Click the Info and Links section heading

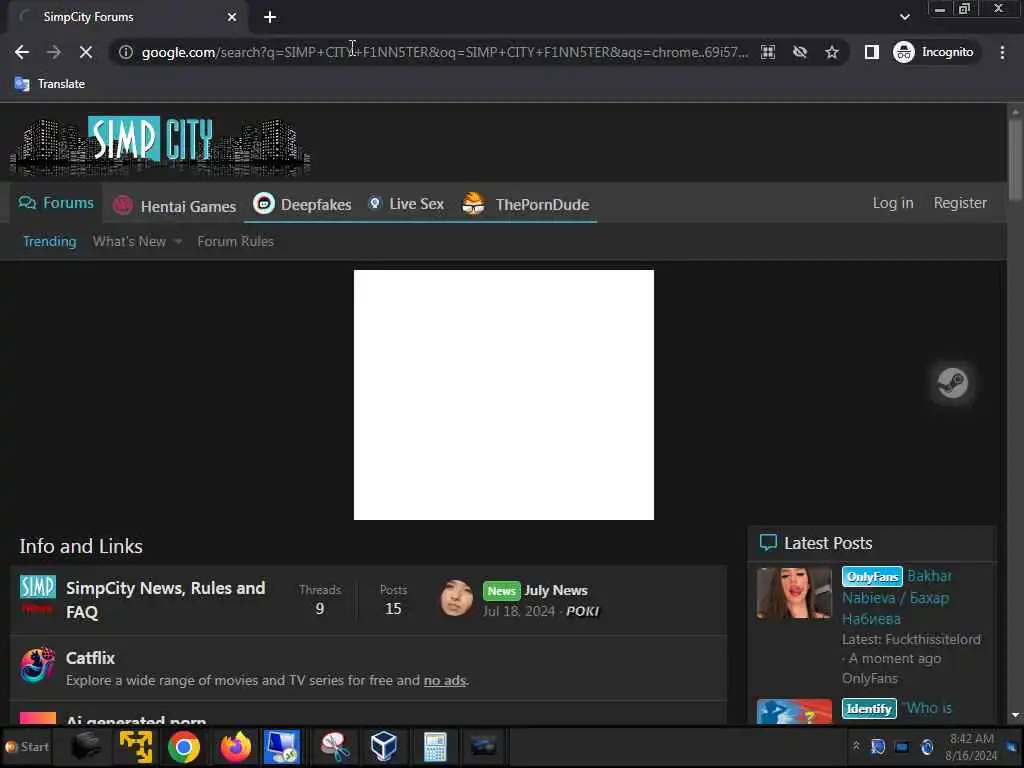click(81, 546)
